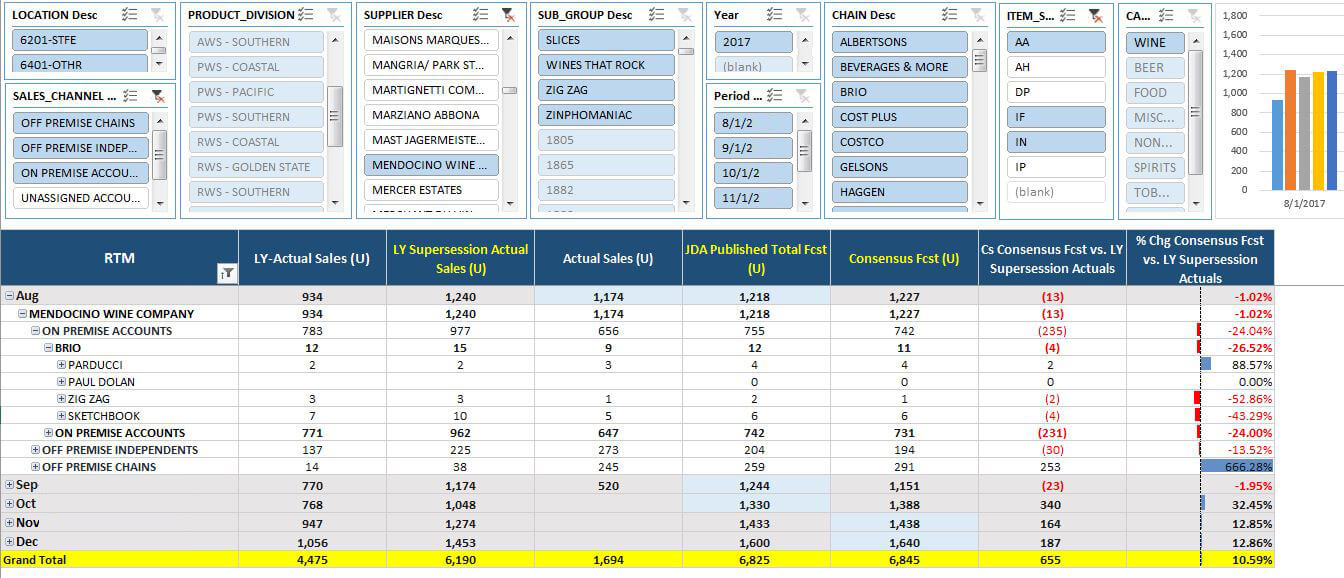
Task: Expand the PAUL DOLAN row
Action: [61, 382]
